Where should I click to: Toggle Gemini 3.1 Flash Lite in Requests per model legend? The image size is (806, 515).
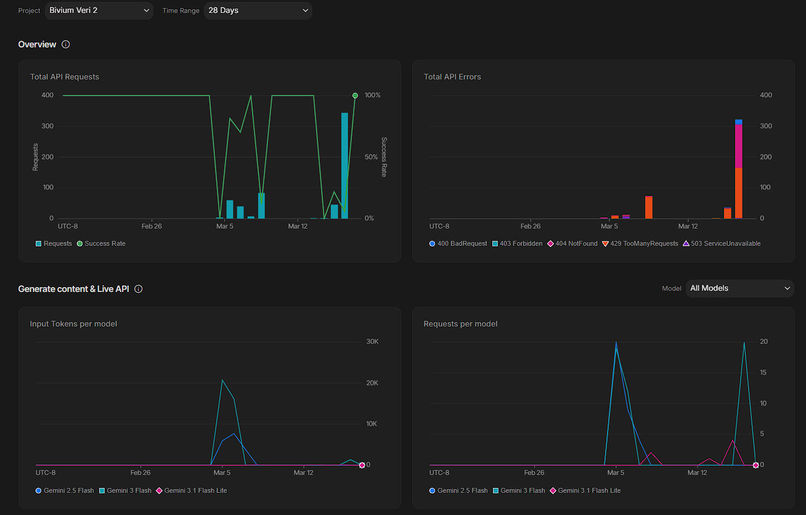click(585, 491)
